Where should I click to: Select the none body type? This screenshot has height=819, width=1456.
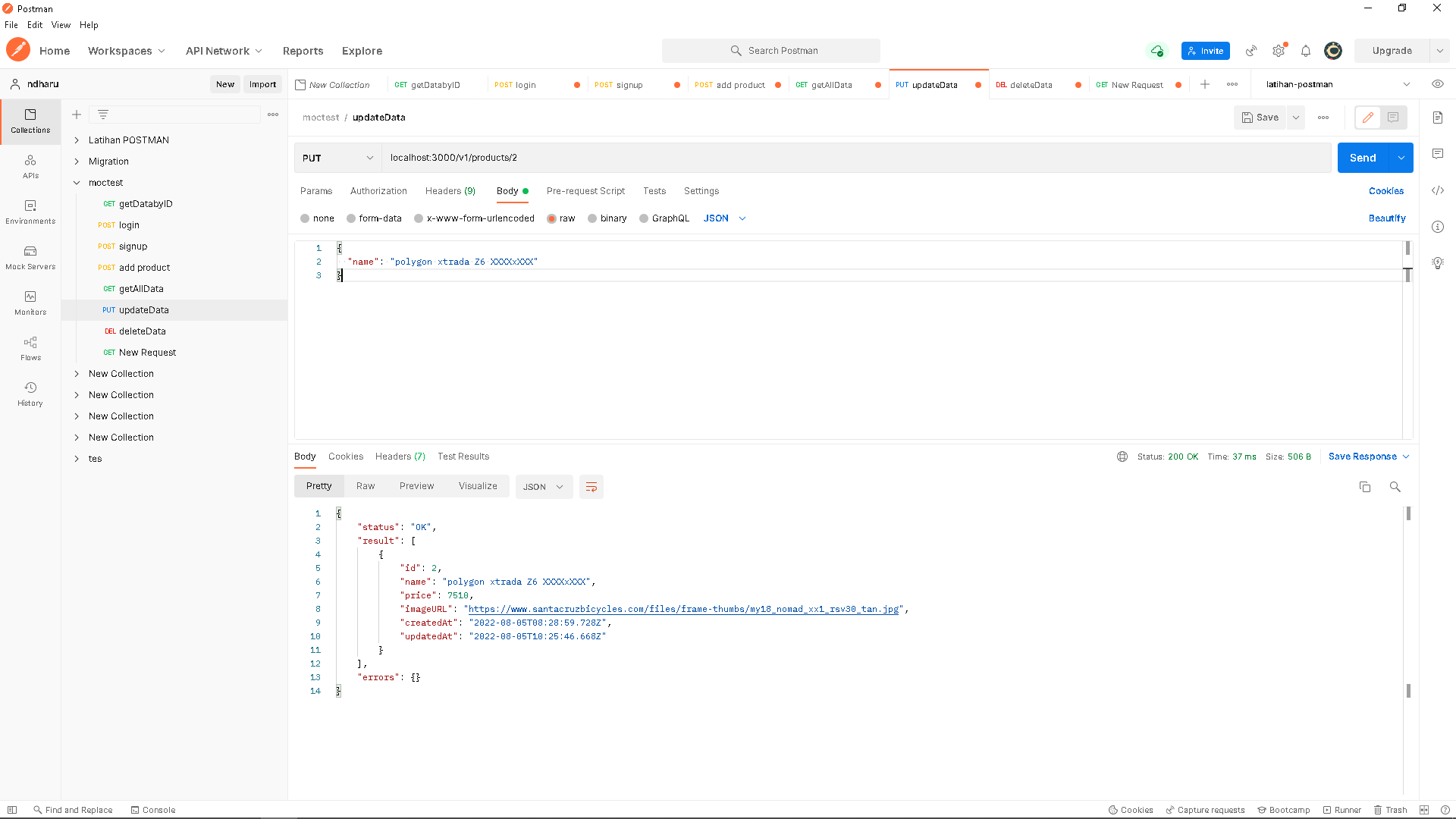click(317, 218)
